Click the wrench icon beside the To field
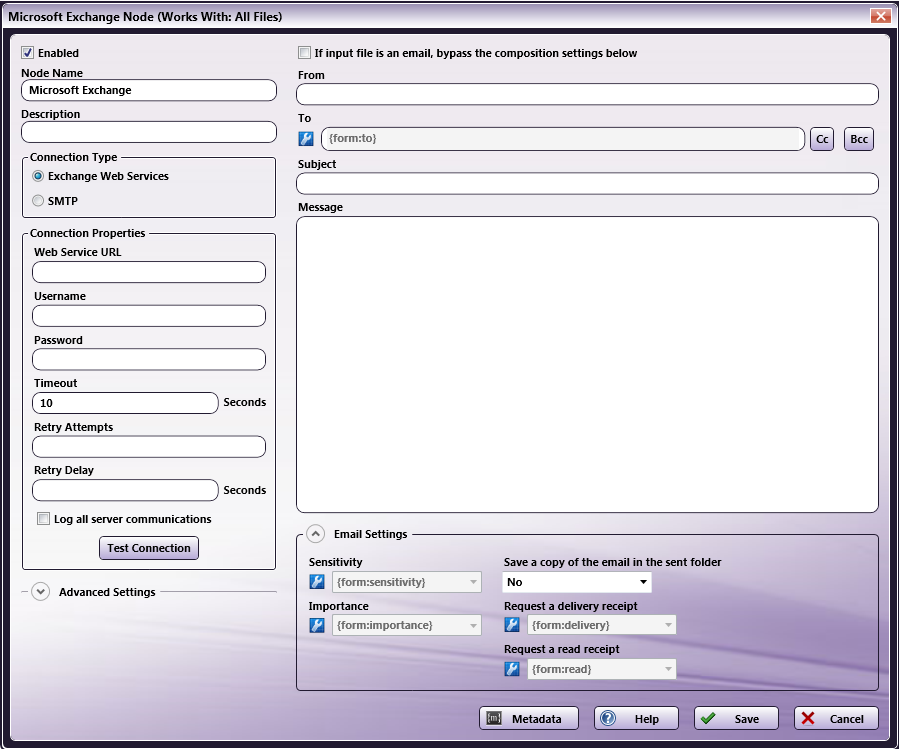The height and width of the screenshot is (749, 899). 306,139
